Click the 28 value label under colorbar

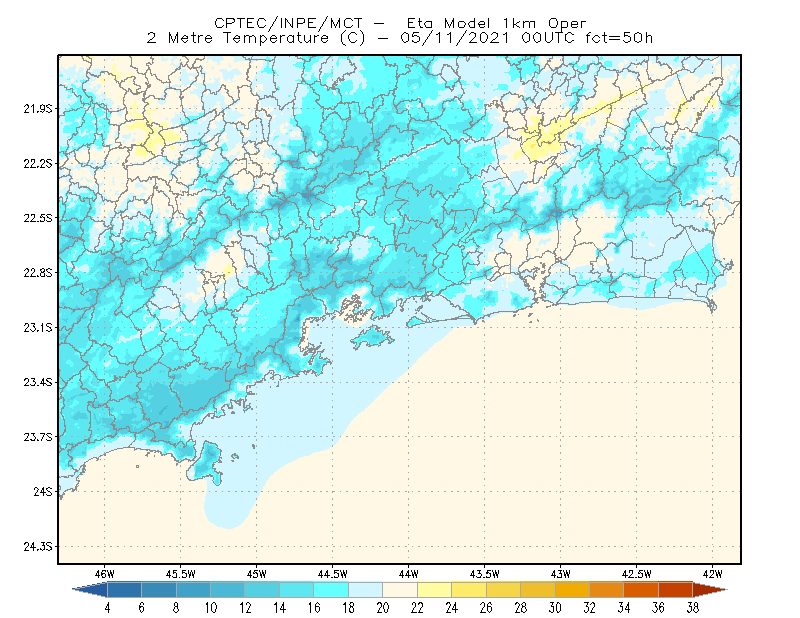pyautogui.click(x=520, y=608)
